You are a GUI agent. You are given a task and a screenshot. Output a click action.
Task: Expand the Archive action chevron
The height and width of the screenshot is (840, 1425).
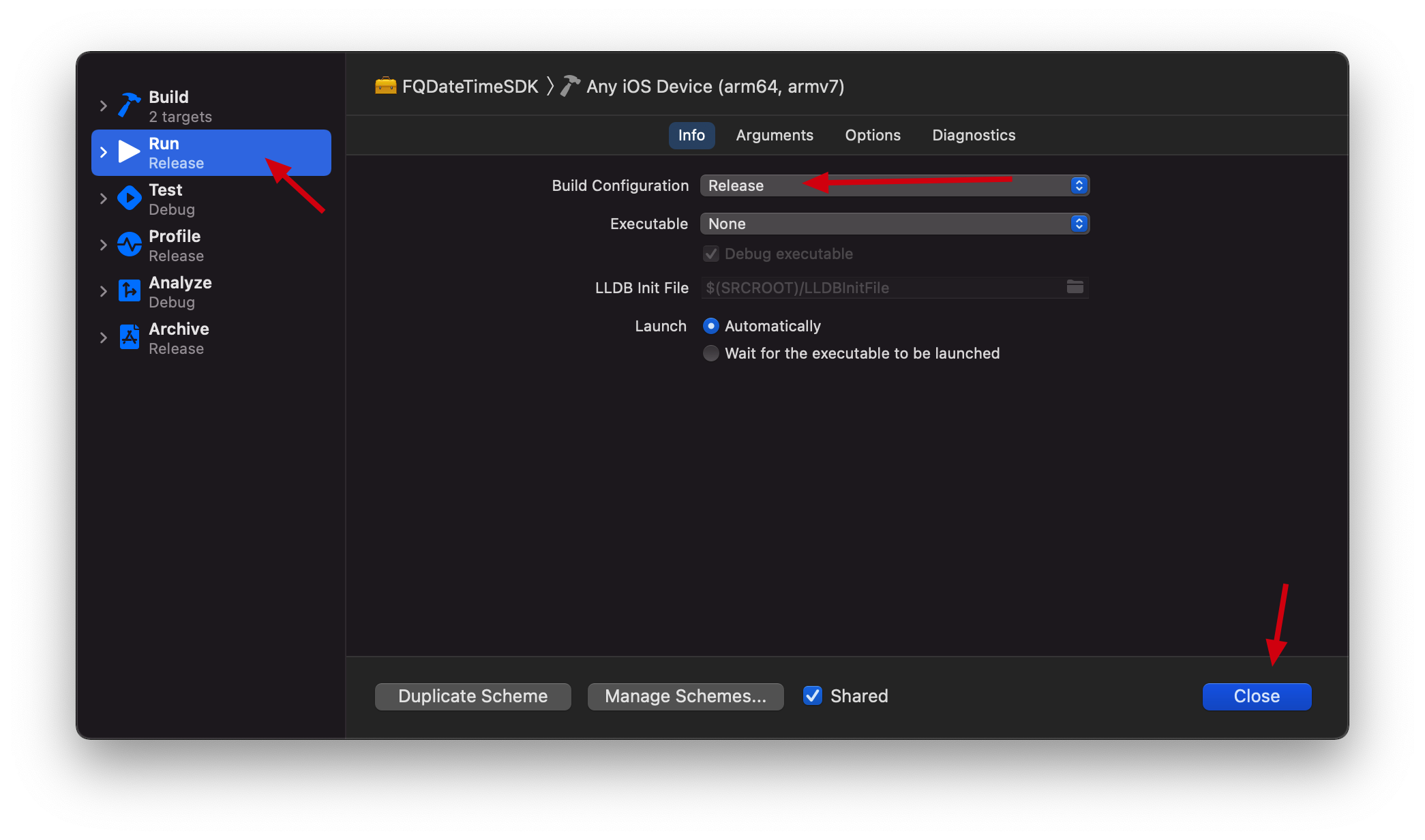103,337
